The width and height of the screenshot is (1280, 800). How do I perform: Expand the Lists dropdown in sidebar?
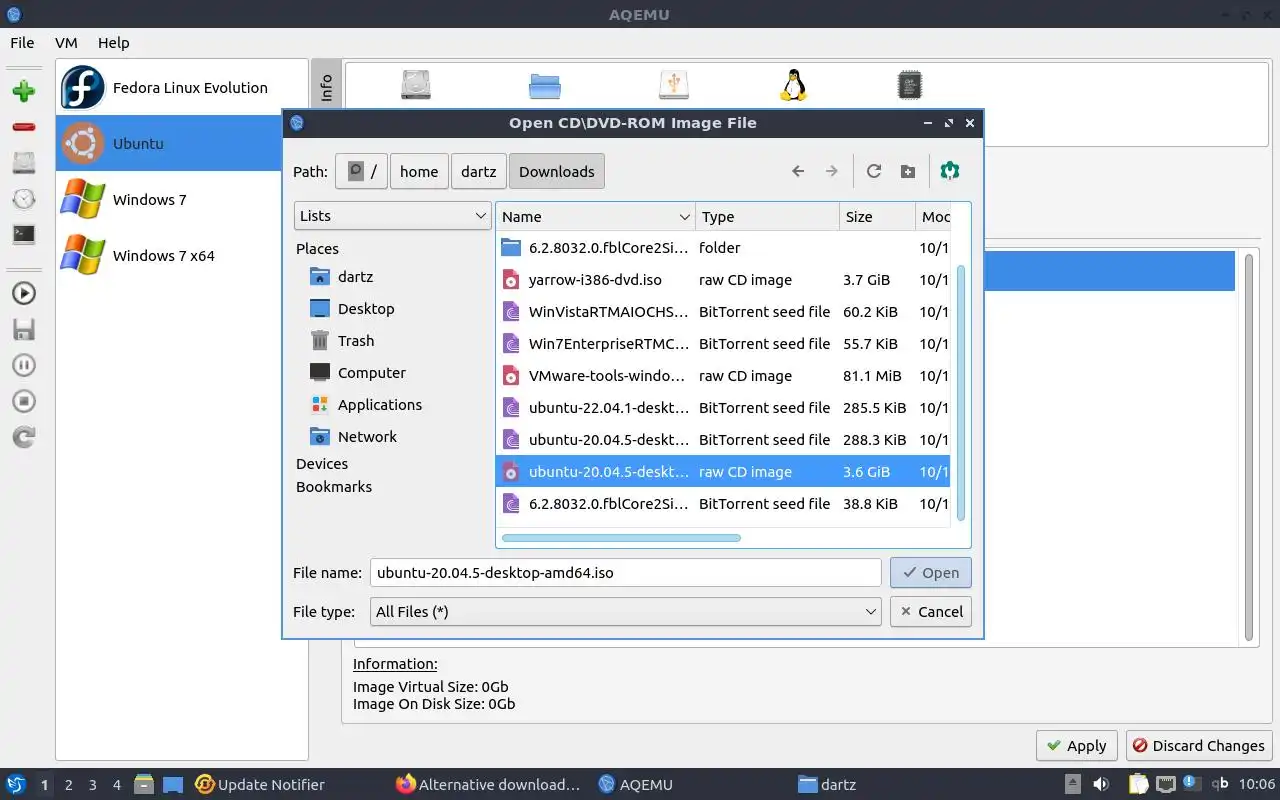coord(392,216)
